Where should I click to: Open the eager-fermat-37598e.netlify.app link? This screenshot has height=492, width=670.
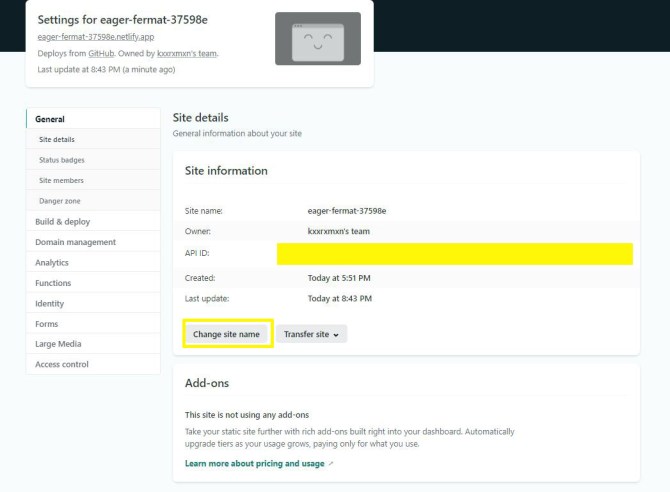click(x=96, y=37)
